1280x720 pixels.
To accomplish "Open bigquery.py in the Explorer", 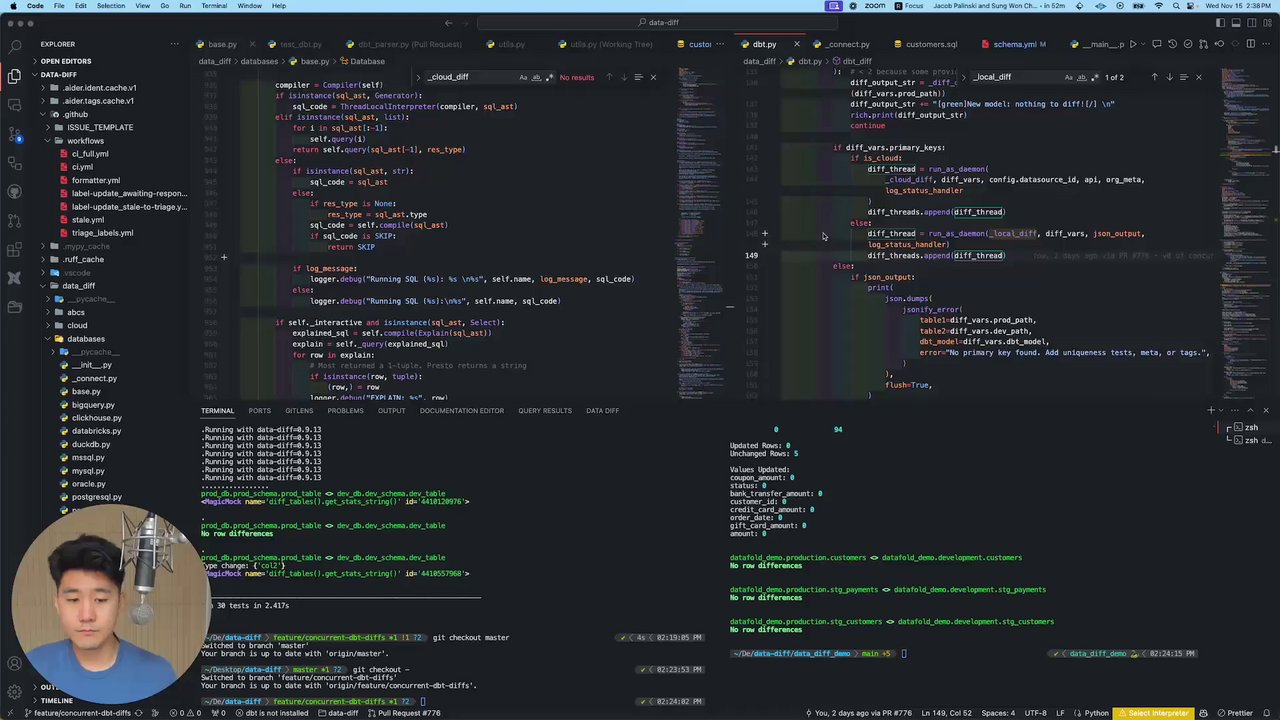I will [93, 405].
